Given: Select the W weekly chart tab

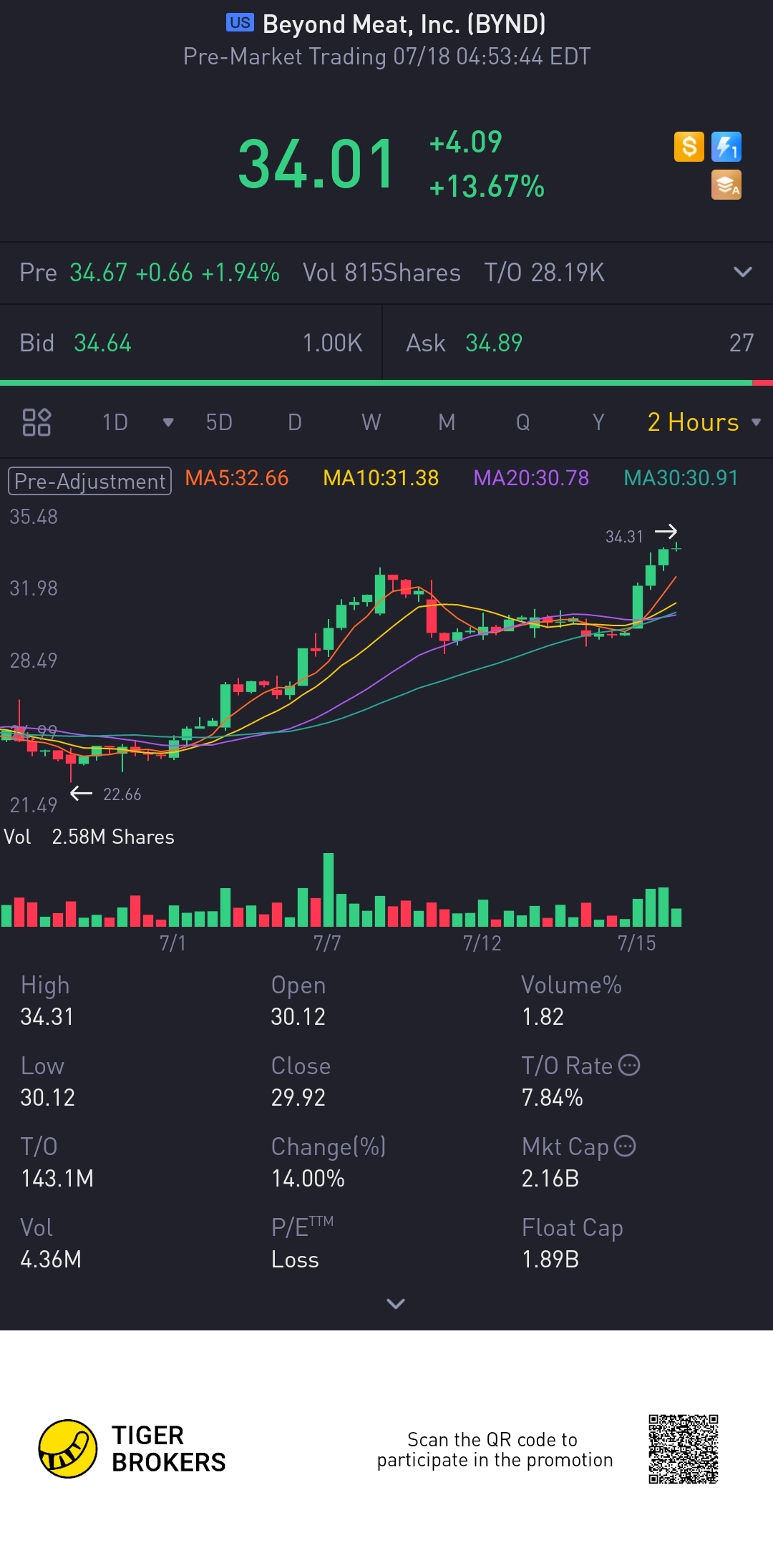Looking at the screenshot, I should pyautogui.click(x=371, y=422).
